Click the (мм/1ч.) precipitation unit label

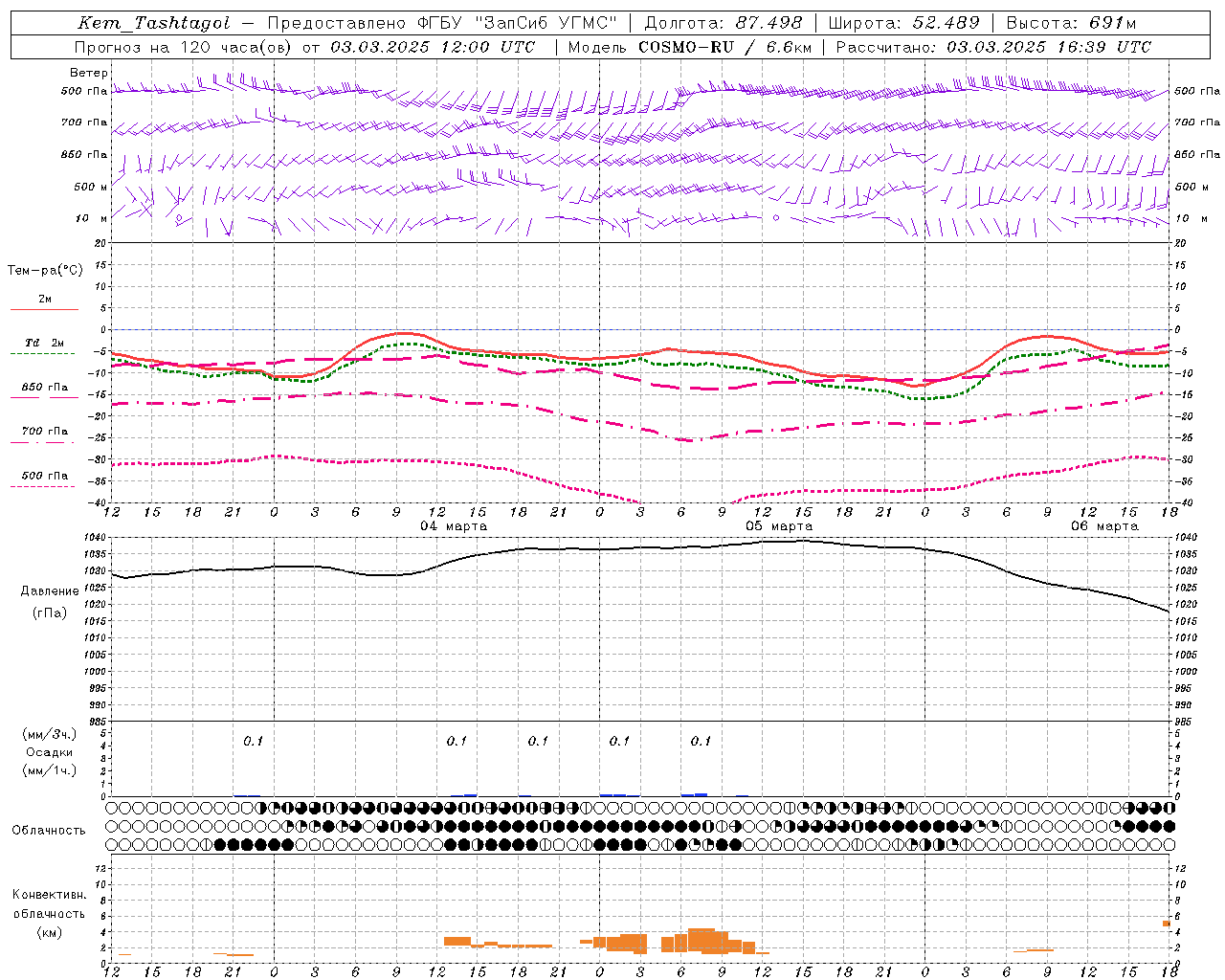tap(50, 770)
